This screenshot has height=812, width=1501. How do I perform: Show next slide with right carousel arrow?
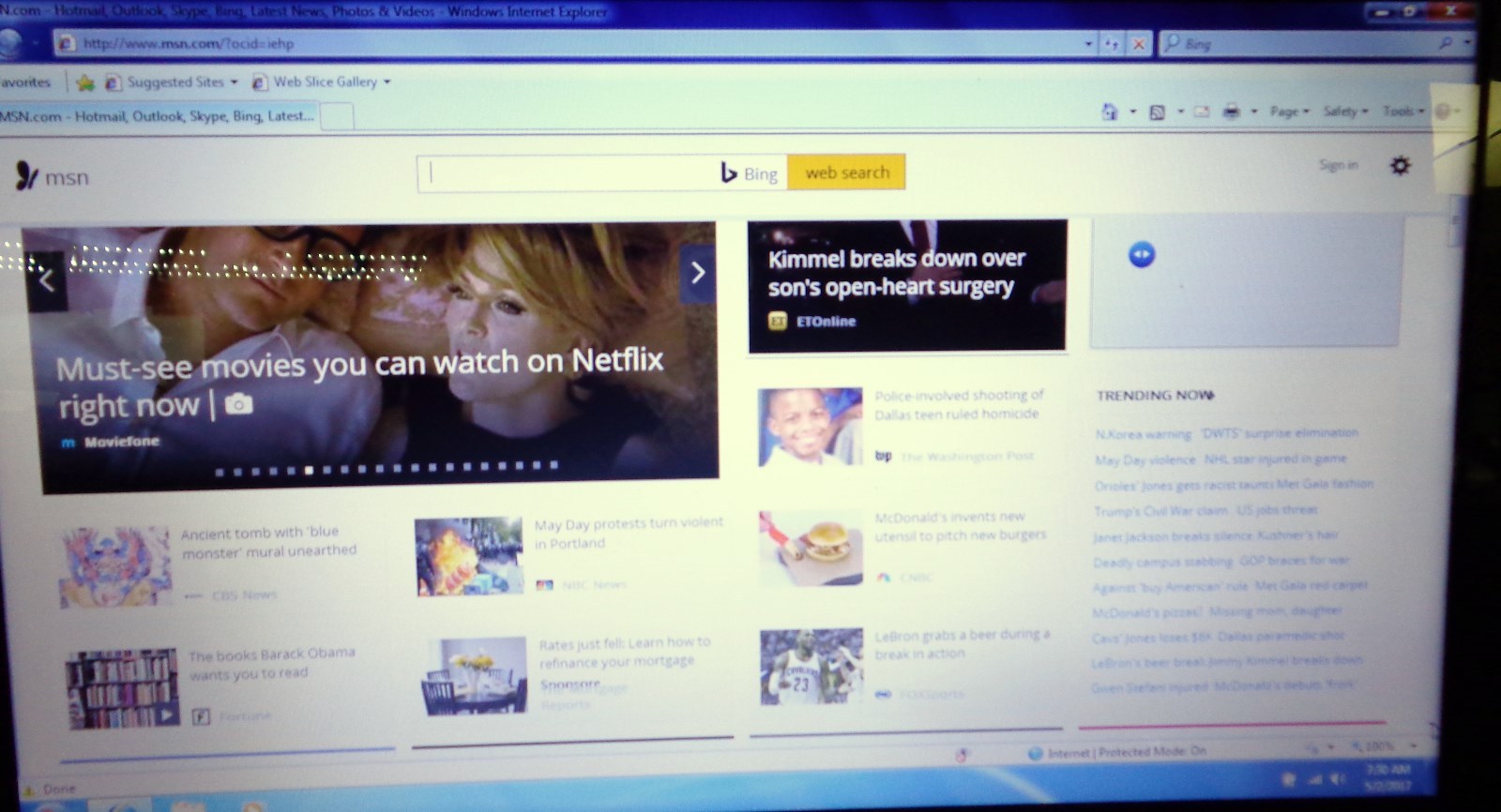(x=697, y=273)
